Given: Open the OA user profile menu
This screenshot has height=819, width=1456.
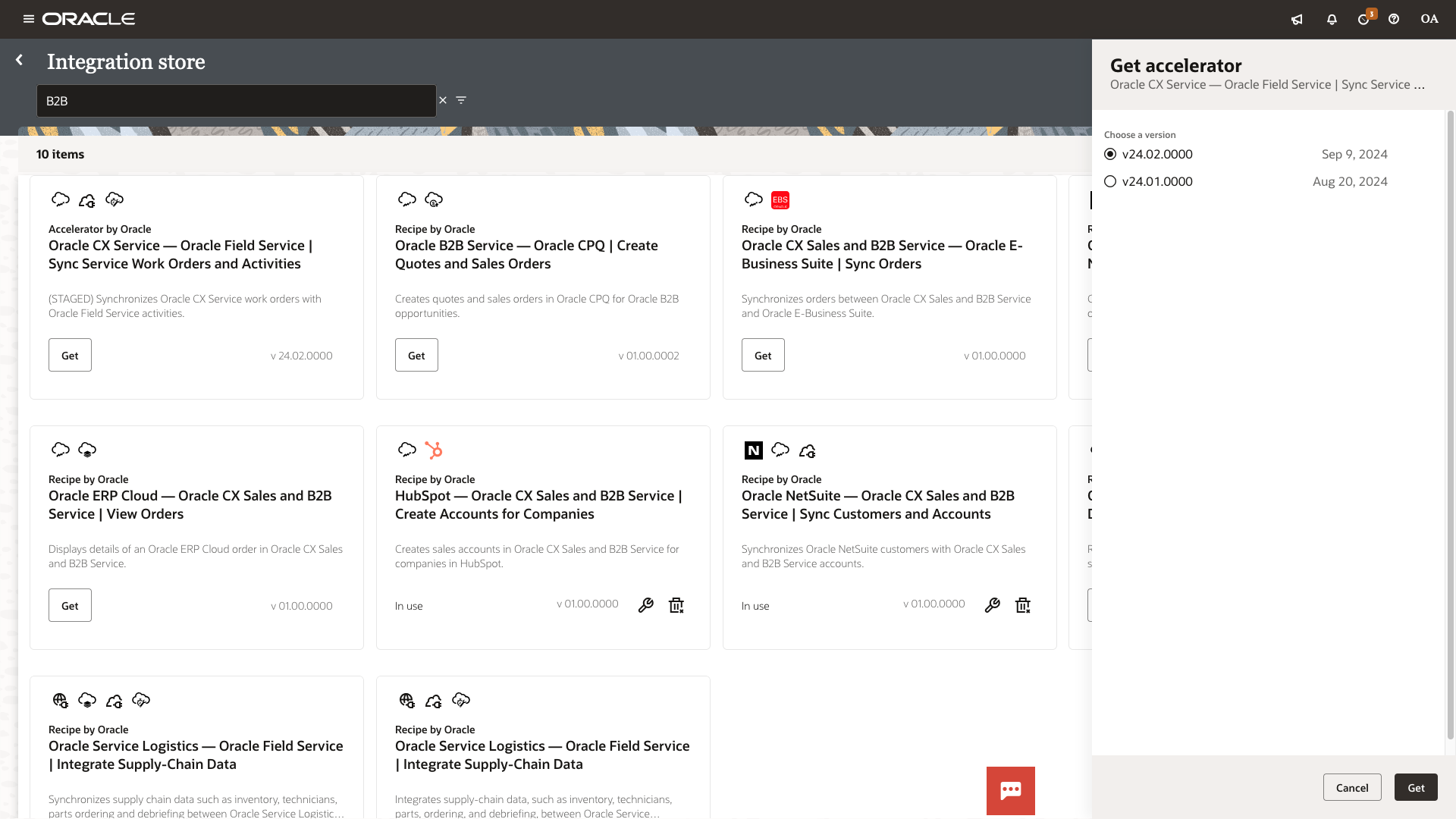Looking at the screenshot, I should [x=1429, y=19].
